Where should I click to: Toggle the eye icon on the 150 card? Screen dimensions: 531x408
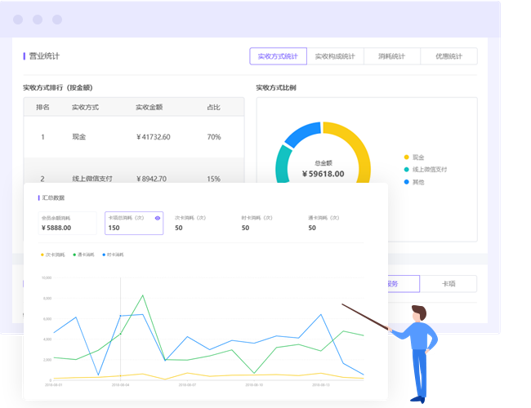click(x=157, y=218)
